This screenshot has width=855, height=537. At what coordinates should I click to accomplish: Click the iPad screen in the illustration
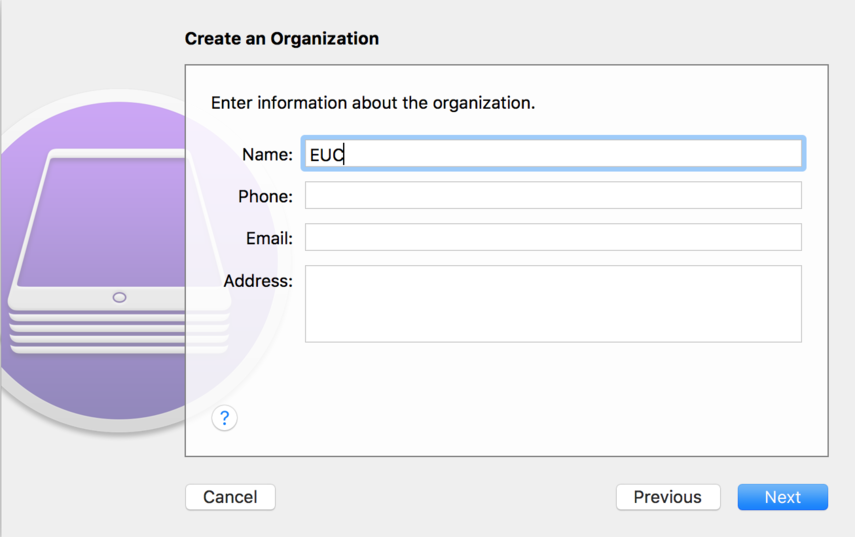[x=110, y=220]
